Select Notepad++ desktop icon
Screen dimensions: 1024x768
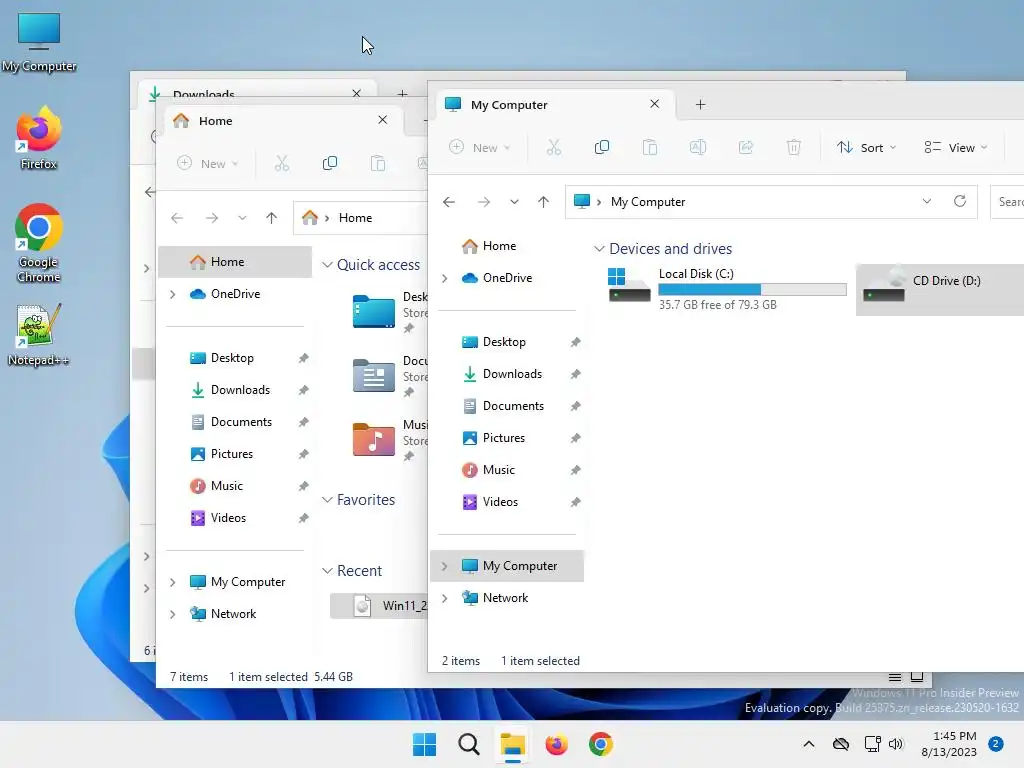39,334
